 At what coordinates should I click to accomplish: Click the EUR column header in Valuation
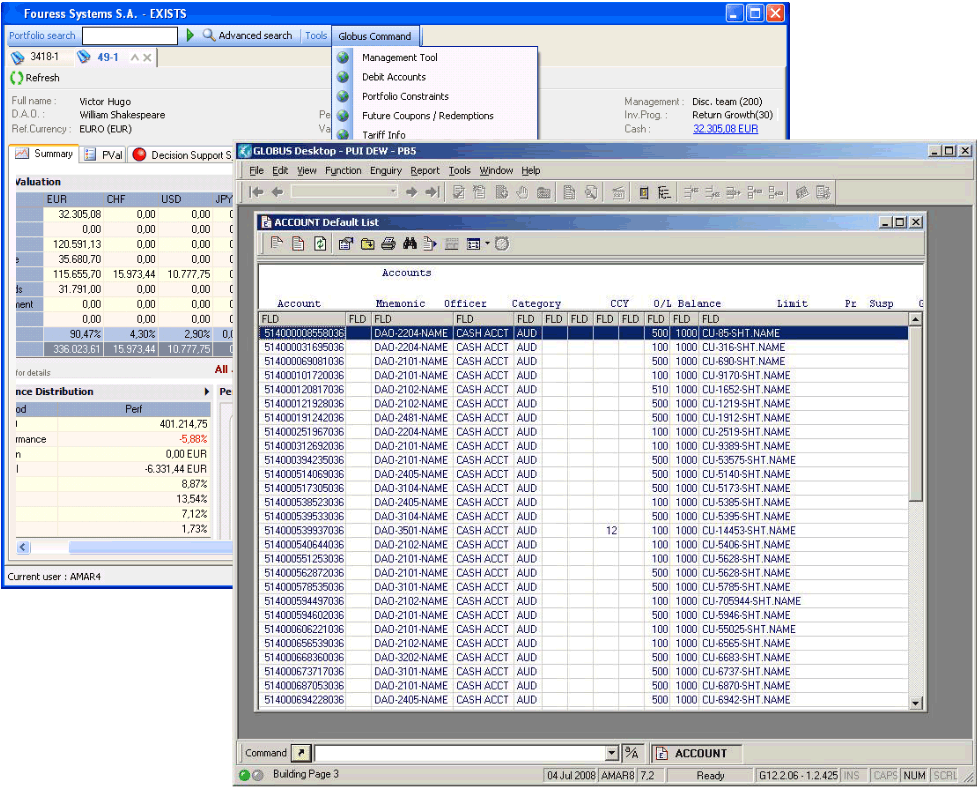tap(57, 199)
